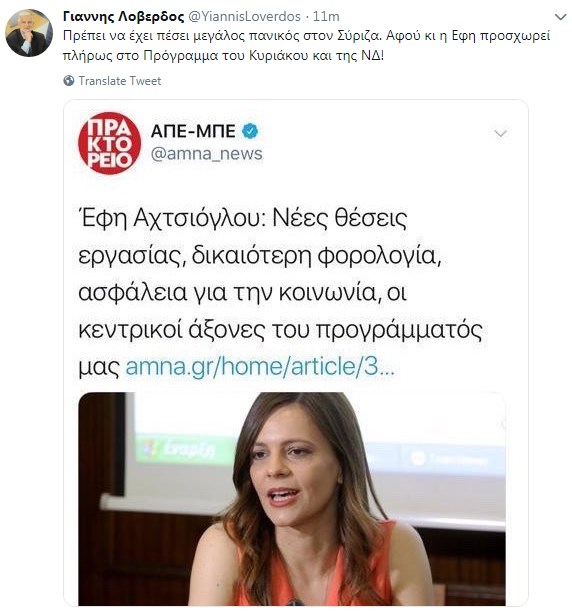572x614 pixels.
Task: Click the @YiannisLoverdos handle
Action: pyautogui.click(x=245, y=16)
